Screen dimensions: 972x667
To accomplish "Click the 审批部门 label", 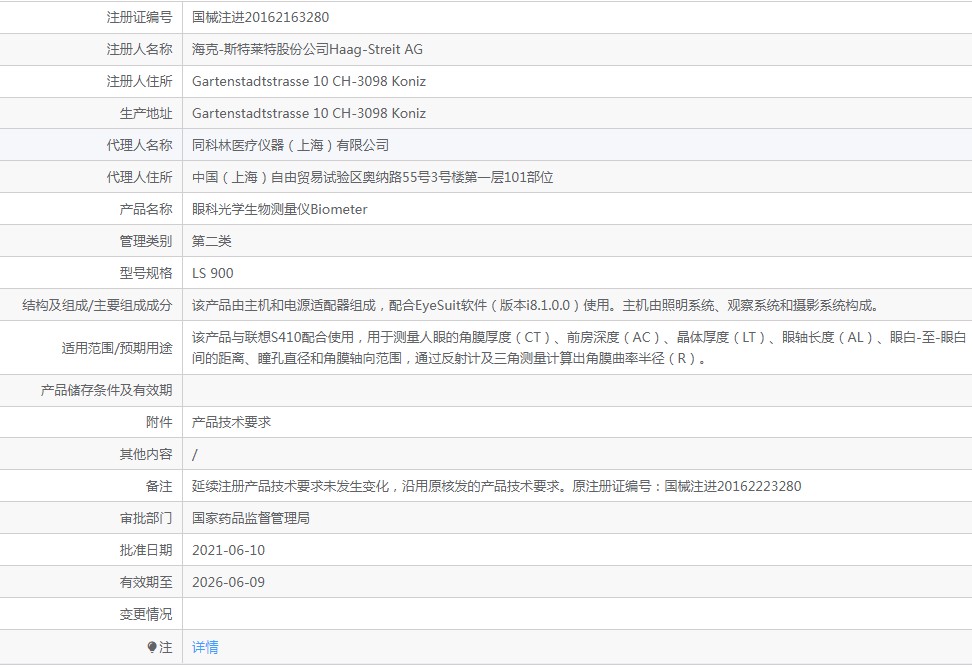I will (146, 518).
